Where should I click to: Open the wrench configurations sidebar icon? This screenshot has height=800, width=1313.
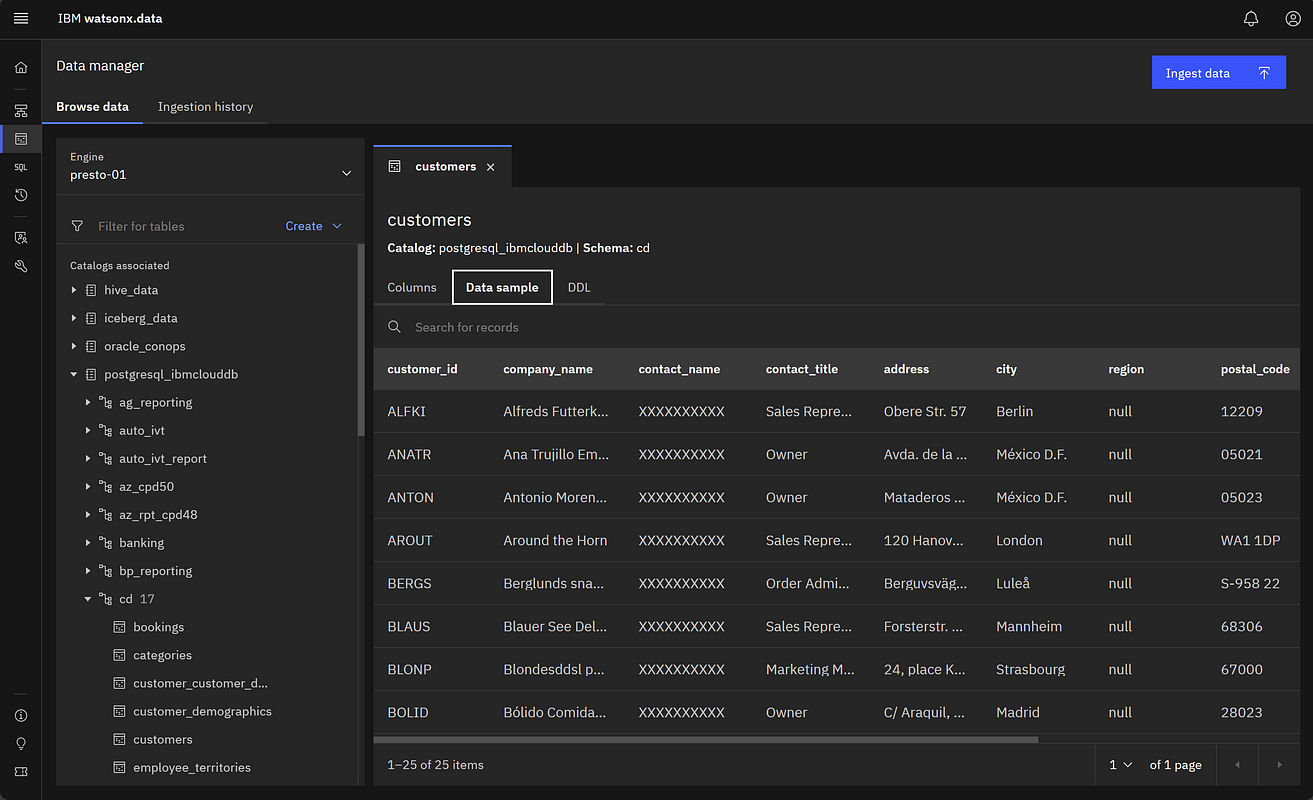tap(21, 266)
